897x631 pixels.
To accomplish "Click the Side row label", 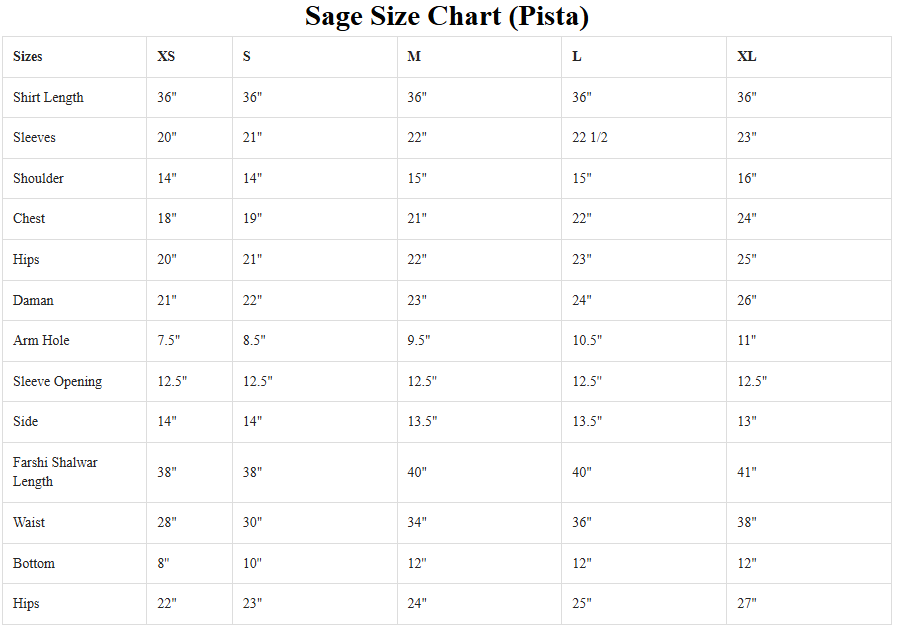I will 25,422.
